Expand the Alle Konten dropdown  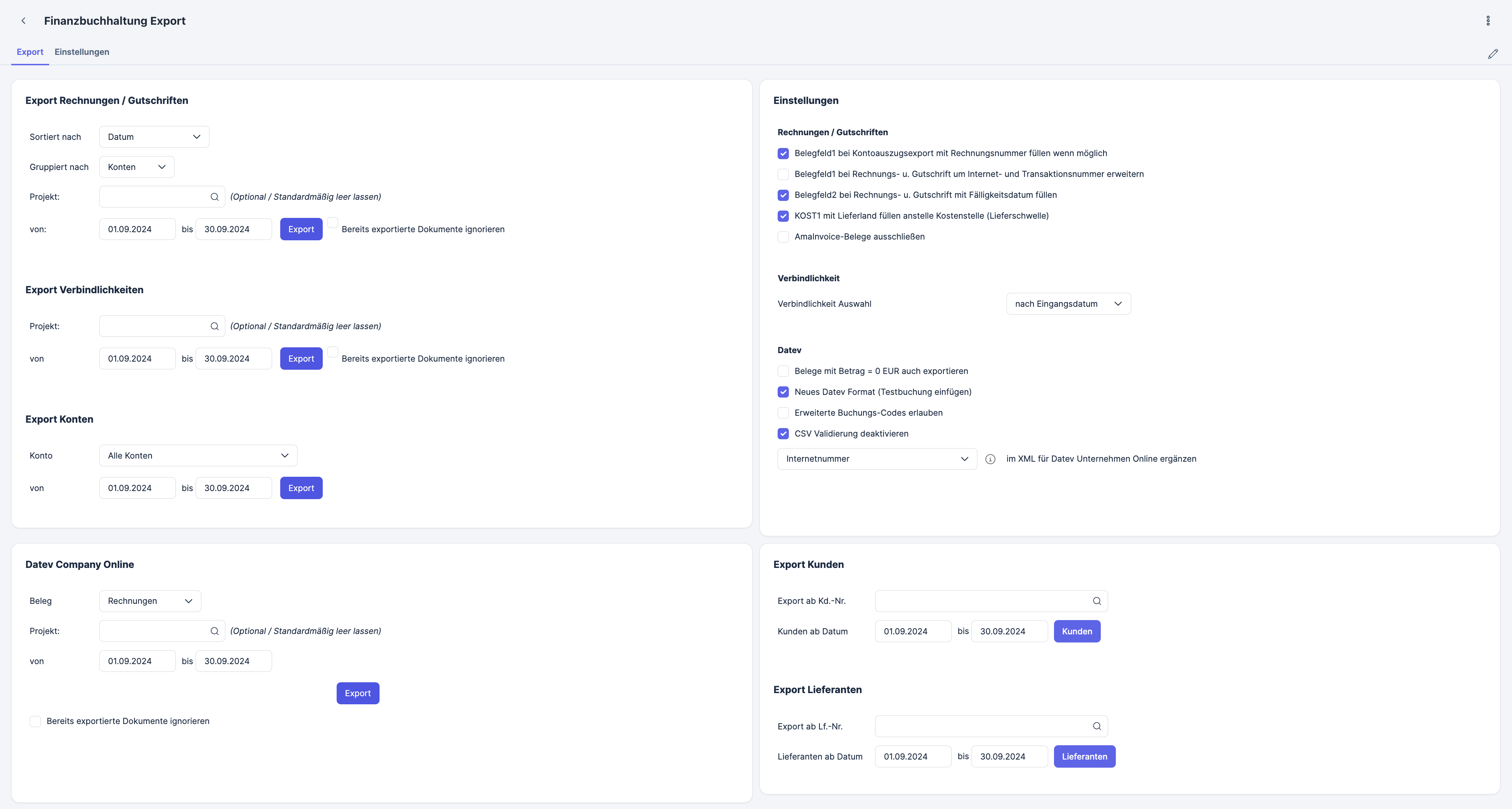(x=198, y=456)
